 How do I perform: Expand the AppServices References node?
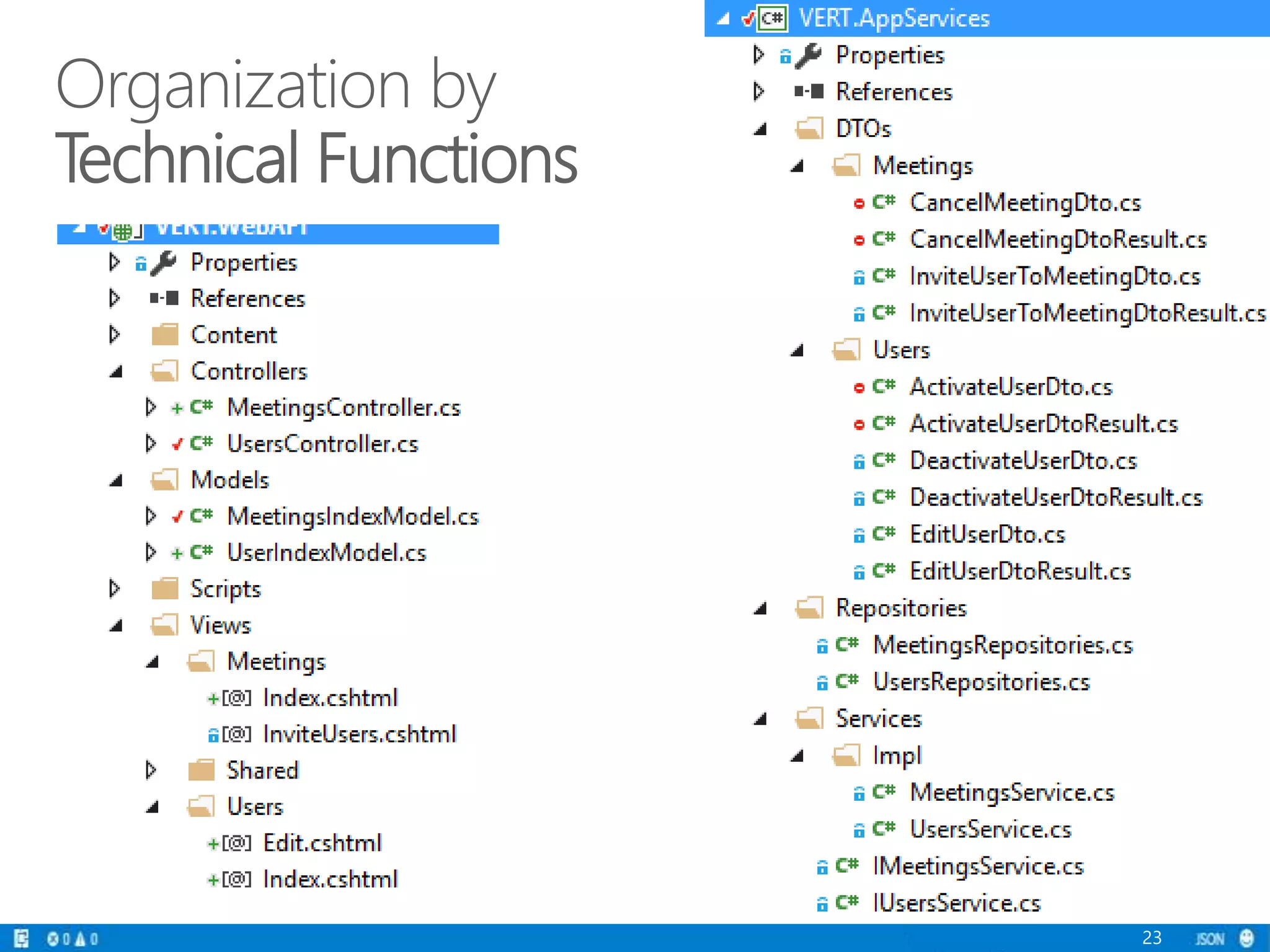tap(759, 92)
